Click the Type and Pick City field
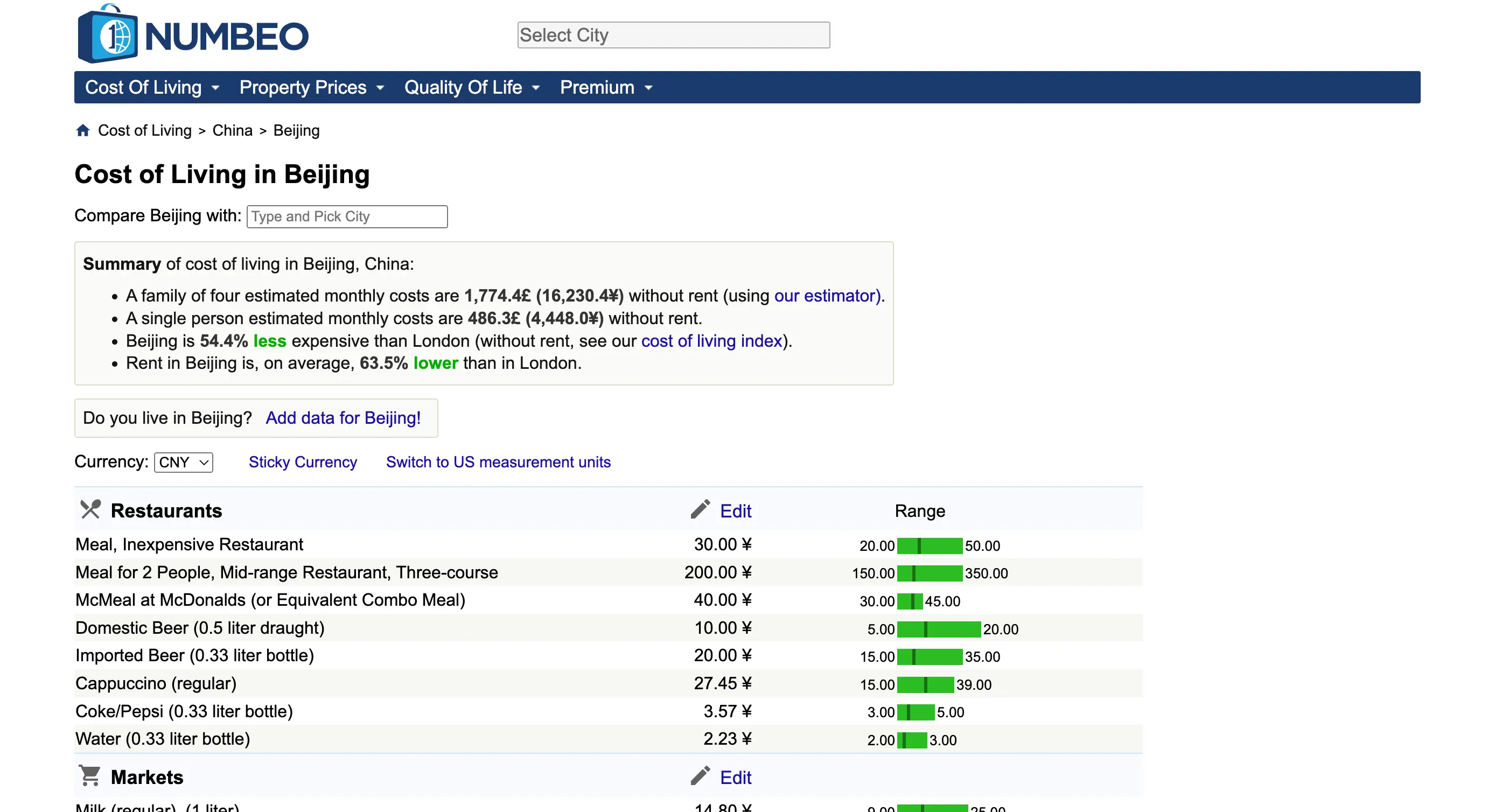This screenshot has height=812, width=1495. tap(347, 216)
